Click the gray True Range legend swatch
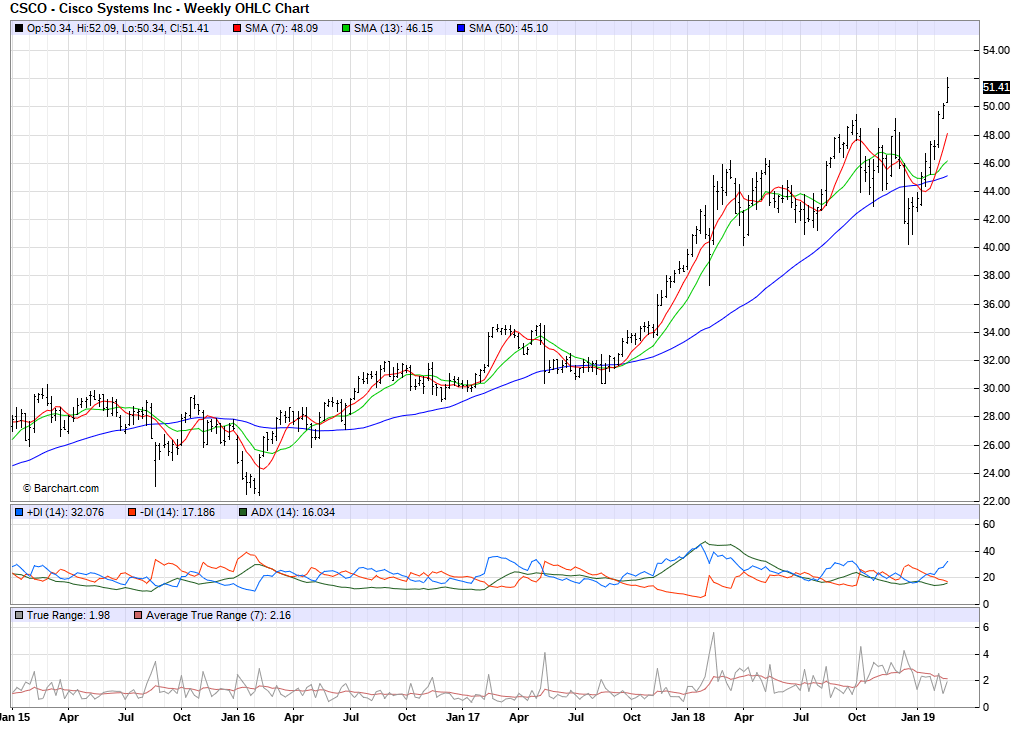 click(x=19, y=615)
